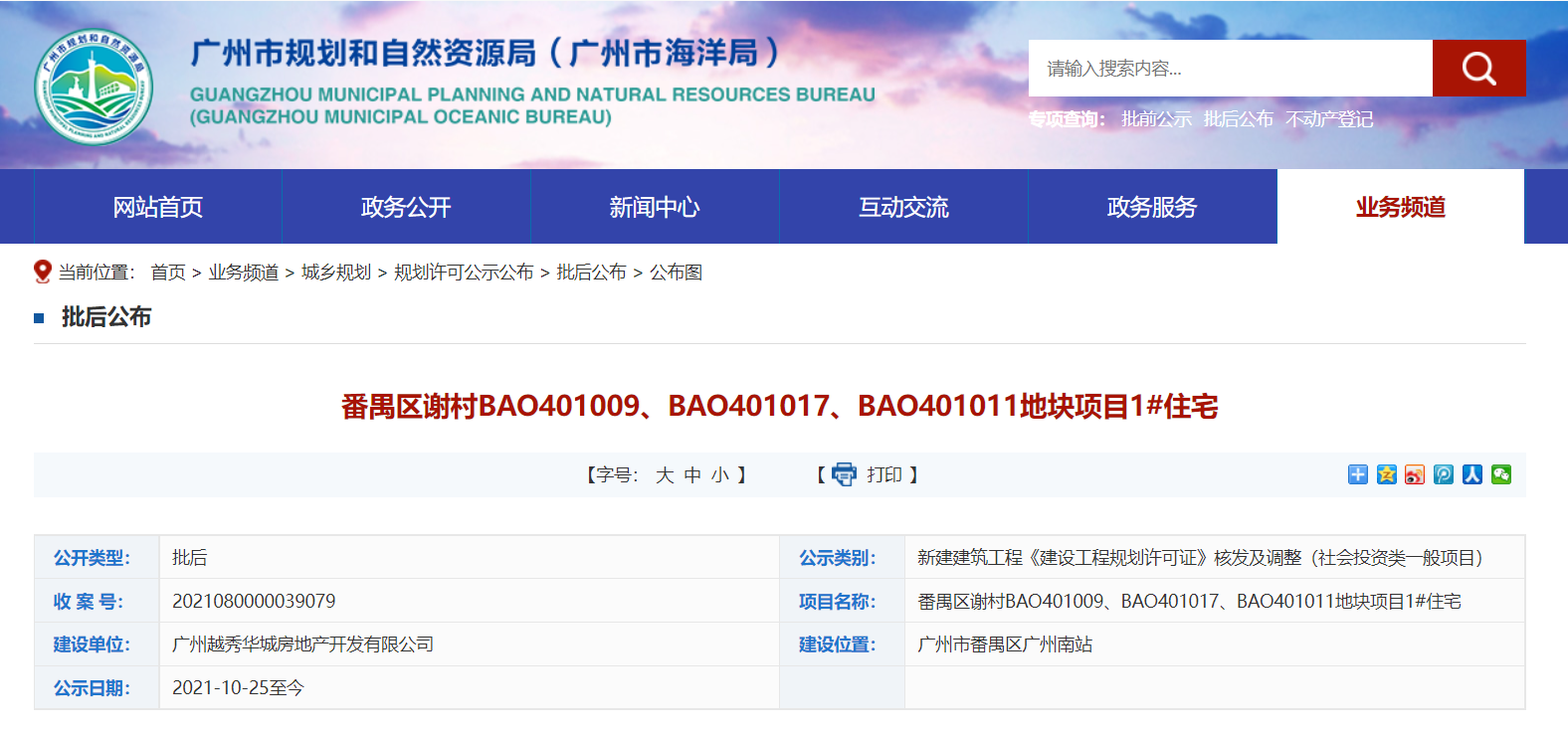This screenshot has height=735, width=1568.
Task: Share to Renren icon
Action: pos(1472,474)
